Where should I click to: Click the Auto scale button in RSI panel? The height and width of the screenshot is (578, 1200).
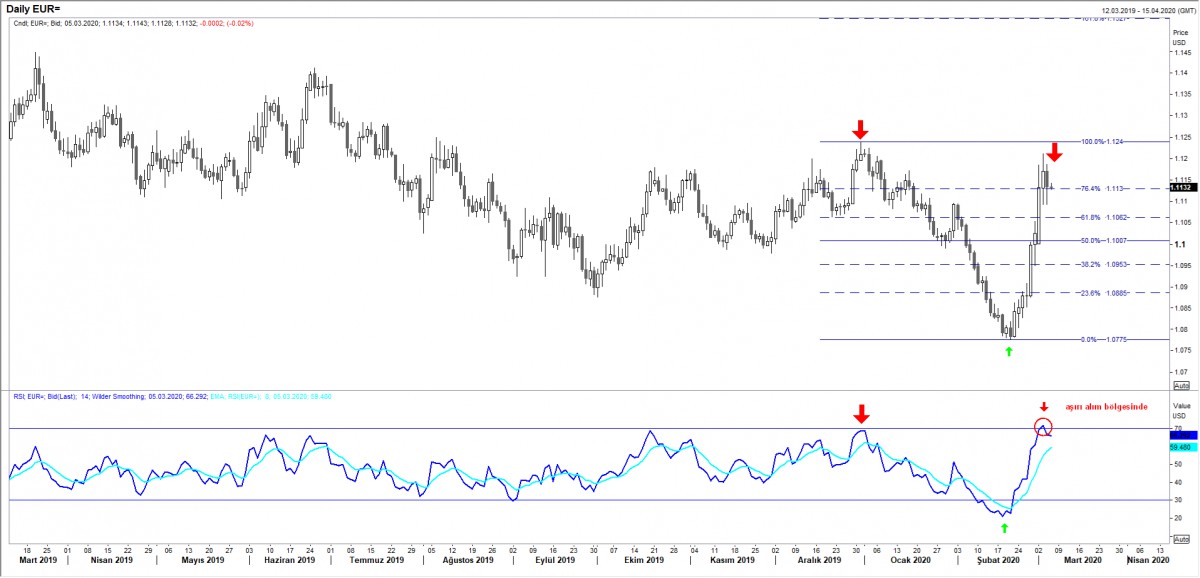tap(1180, 539)
